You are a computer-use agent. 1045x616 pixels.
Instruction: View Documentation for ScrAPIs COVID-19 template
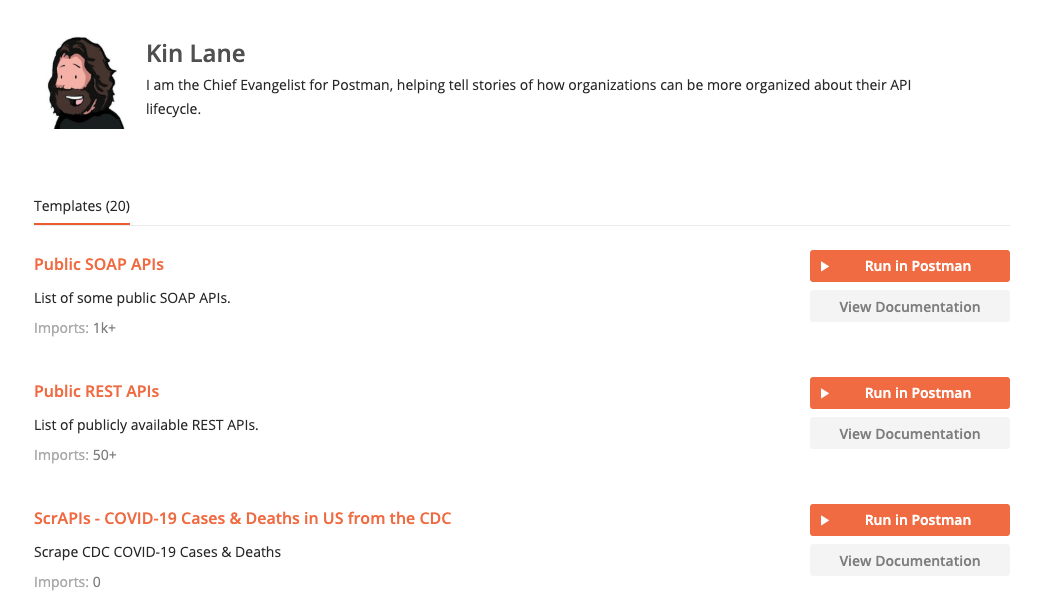(910, 561)
